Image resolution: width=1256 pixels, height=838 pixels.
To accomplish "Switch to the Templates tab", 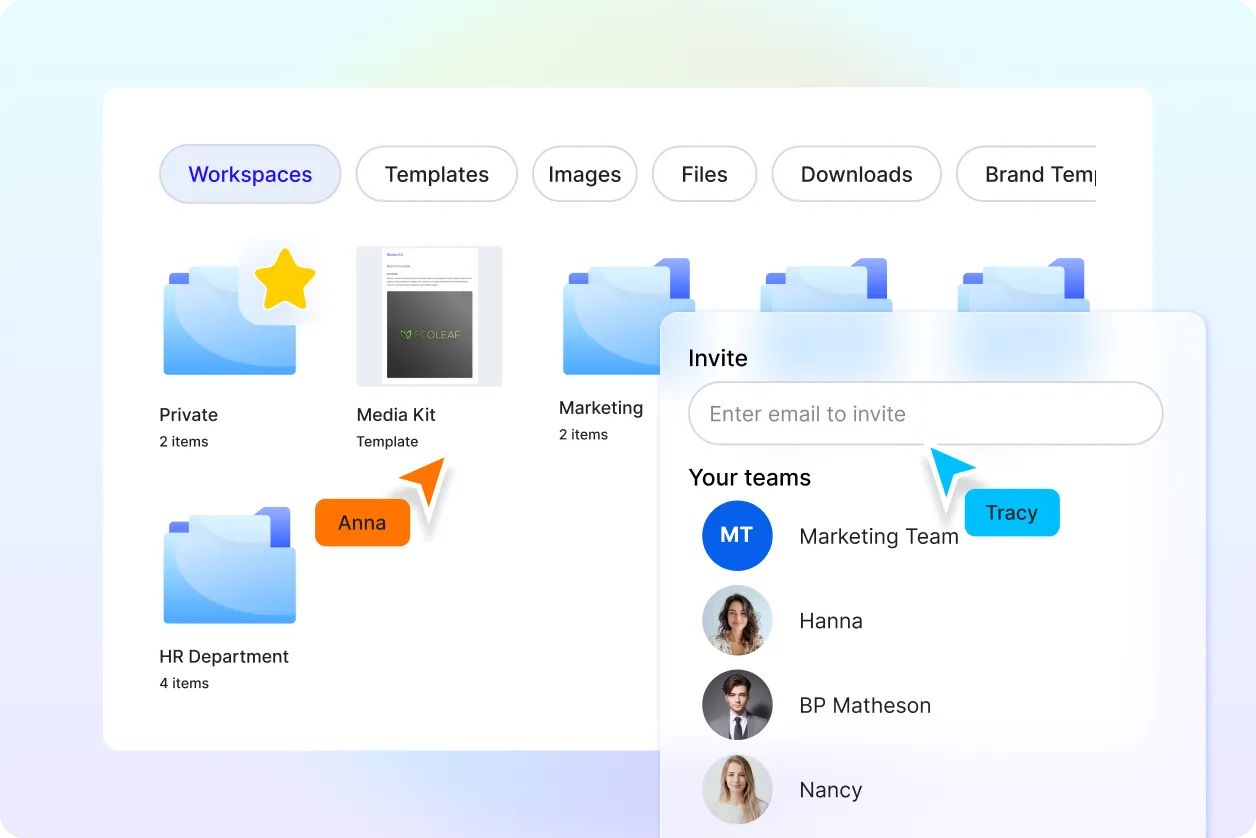I will pos(436,174).
